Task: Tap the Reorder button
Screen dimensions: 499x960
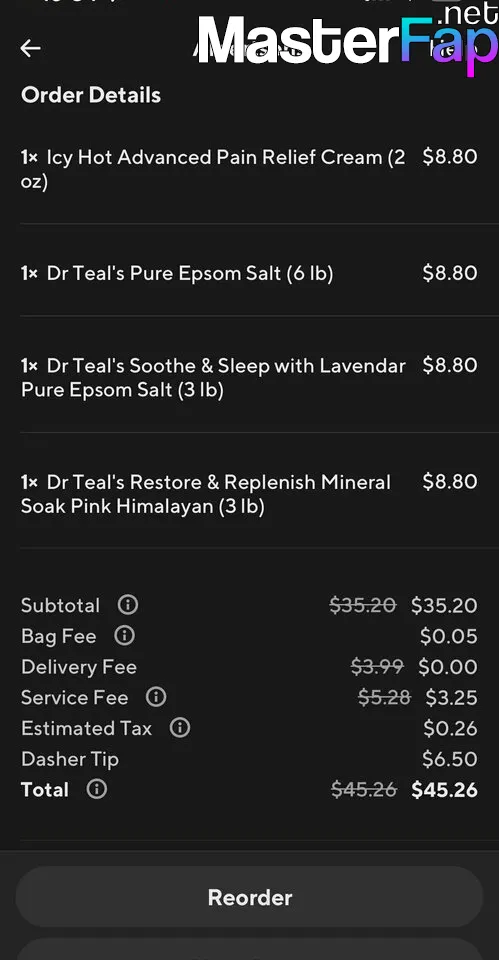Action: (249, 897)
